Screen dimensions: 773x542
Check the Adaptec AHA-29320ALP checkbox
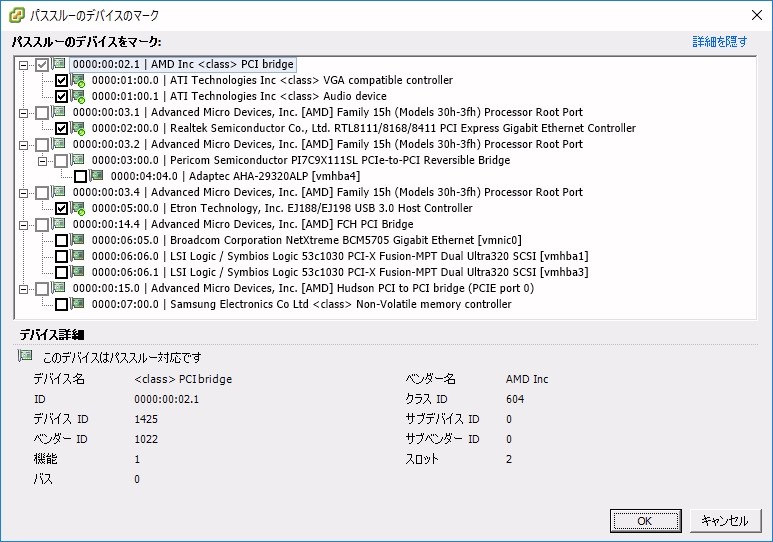point(80,176)
